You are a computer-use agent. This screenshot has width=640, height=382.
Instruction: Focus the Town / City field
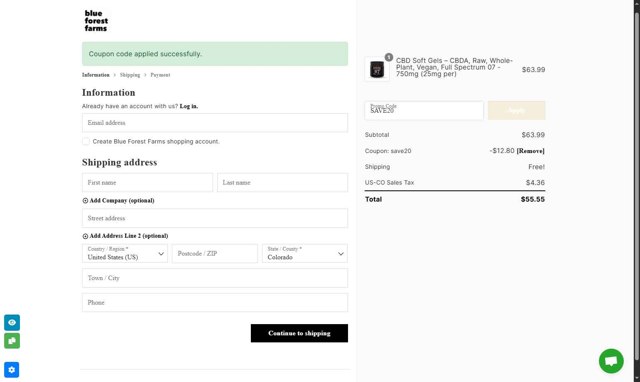(215, 278)
